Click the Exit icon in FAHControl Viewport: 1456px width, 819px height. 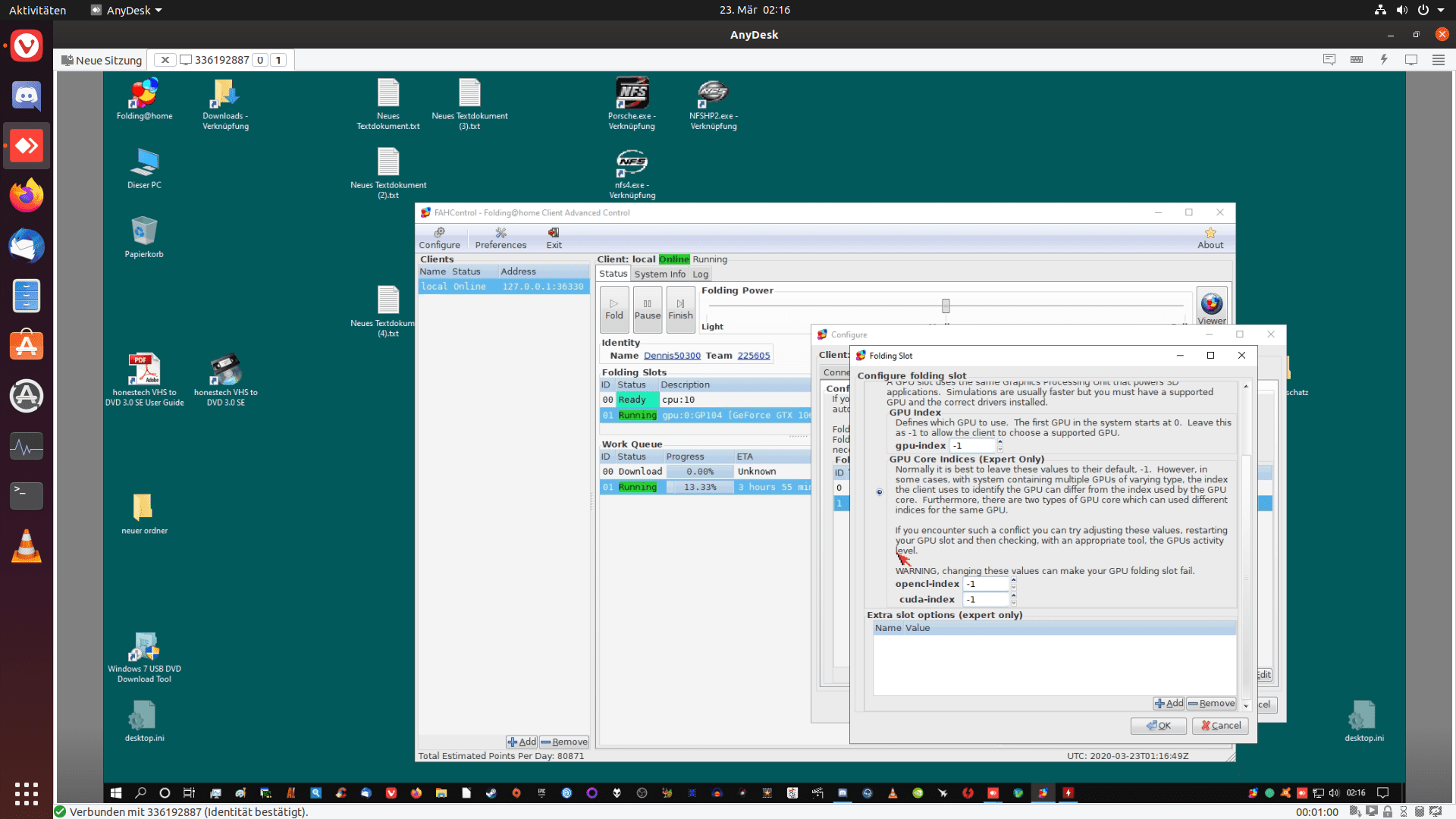(x=554, y=238)
